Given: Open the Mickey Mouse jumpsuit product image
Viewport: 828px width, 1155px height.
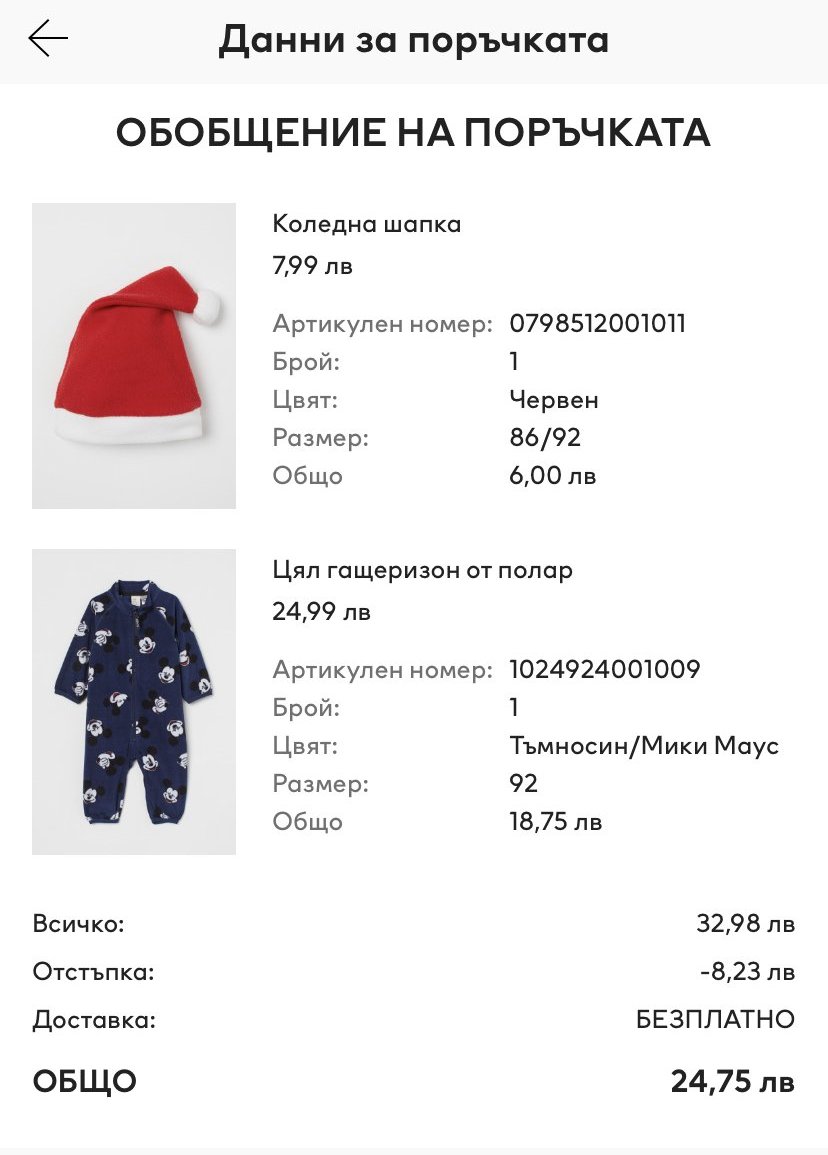Looking at the screenshot, I should [x=133, y=701].
